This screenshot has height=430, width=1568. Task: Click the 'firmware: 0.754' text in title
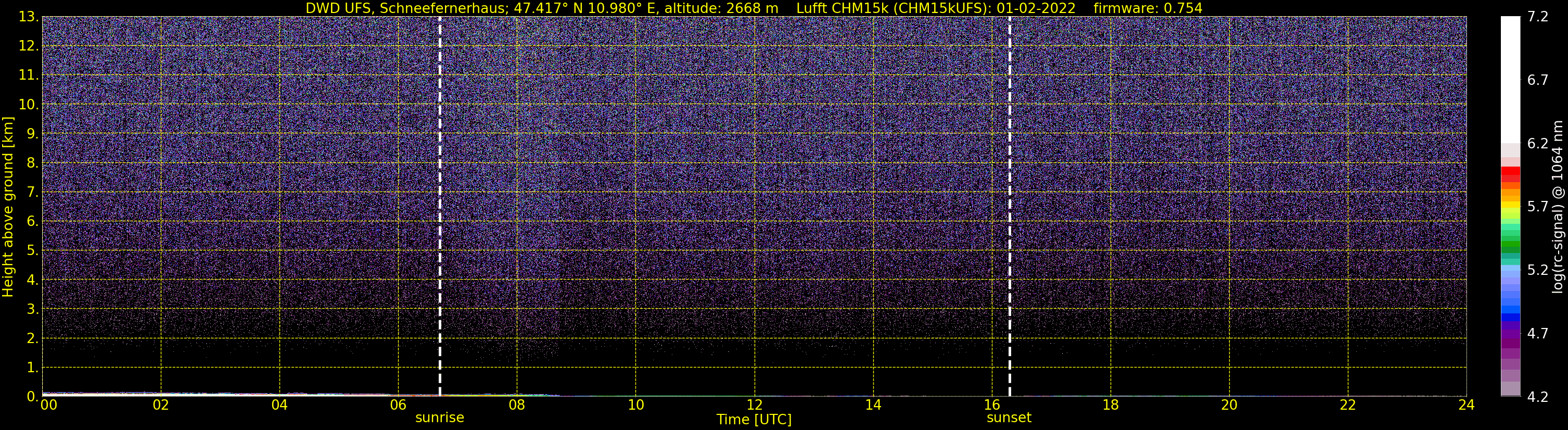tap(1148, 8)
